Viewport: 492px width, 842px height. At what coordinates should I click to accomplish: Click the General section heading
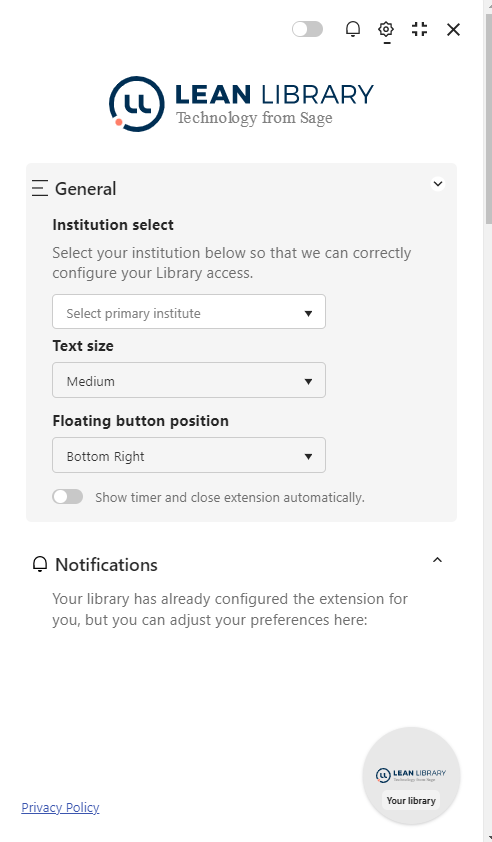(85, 189)
